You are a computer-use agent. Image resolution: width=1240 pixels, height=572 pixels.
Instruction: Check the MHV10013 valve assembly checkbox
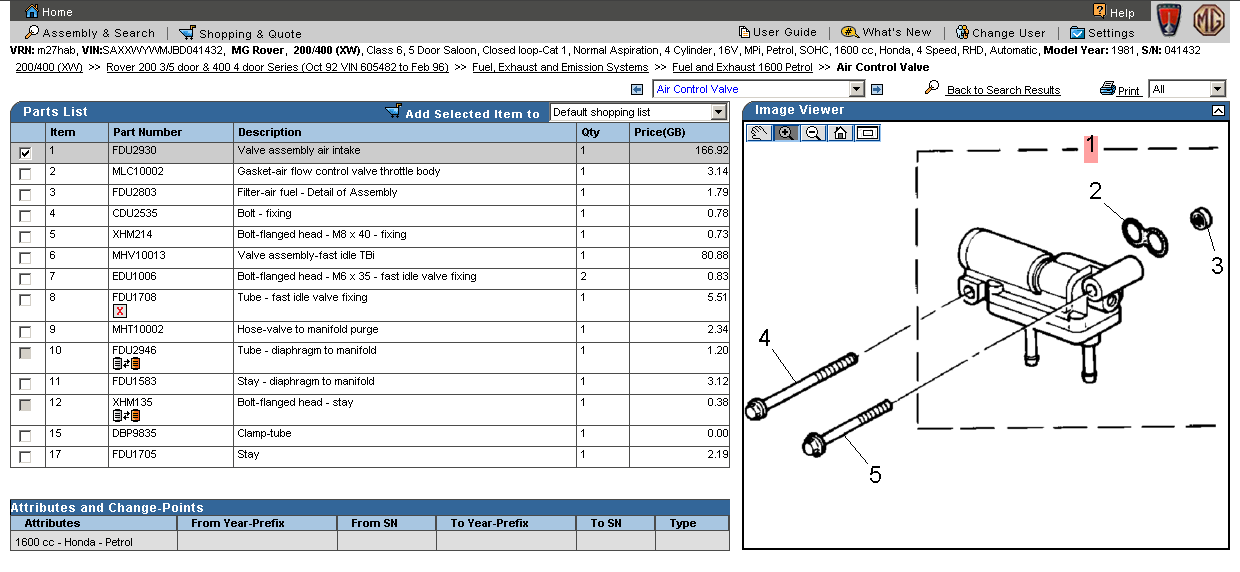pyautogui.click(x=25, y=258)
